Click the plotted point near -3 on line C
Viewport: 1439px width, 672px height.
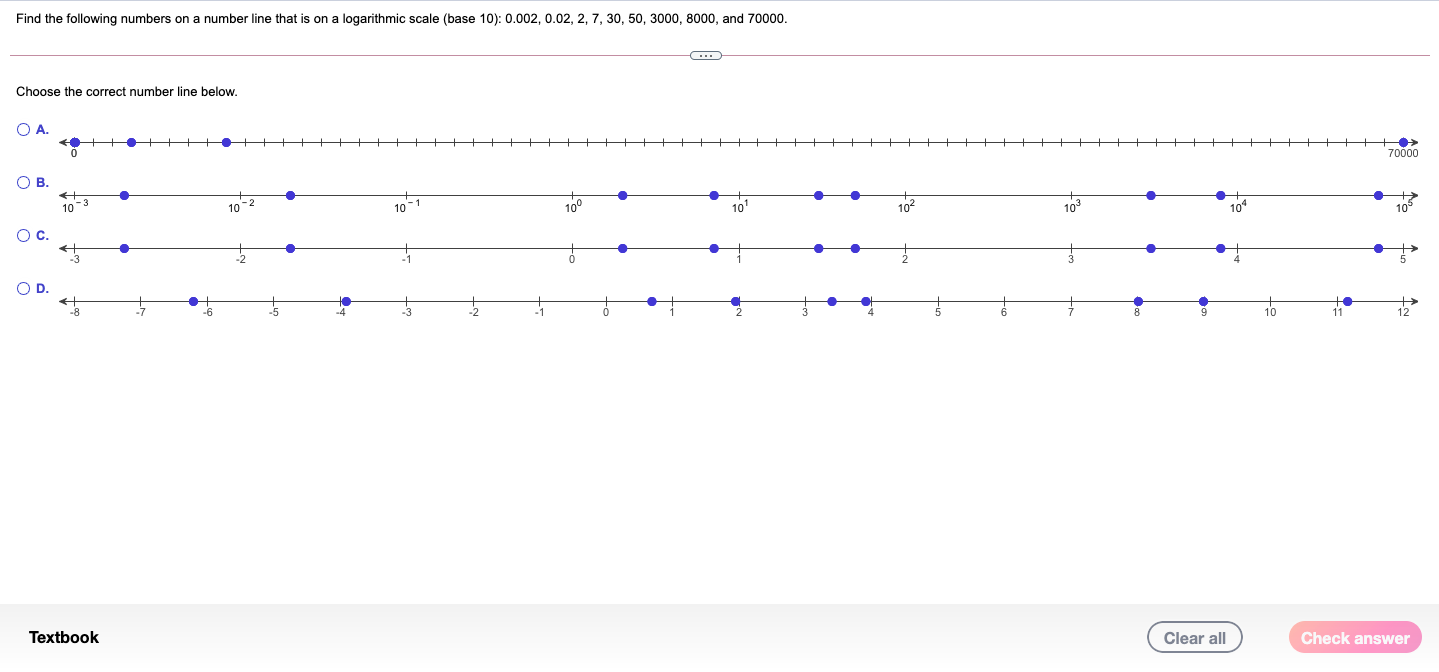pyautogui.click(x=124, y=248)
